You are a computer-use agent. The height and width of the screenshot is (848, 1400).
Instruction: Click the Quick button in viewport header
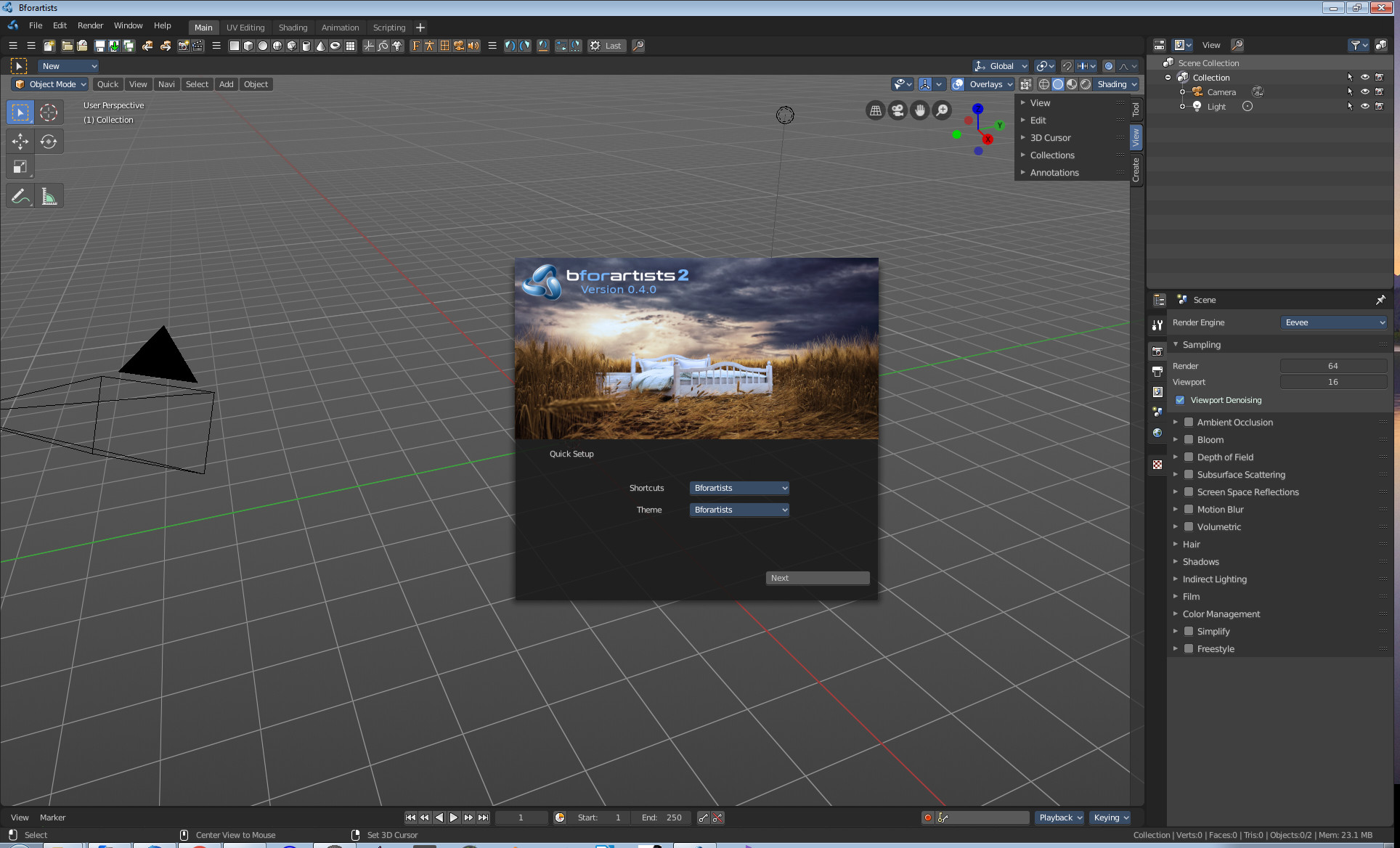[x=107, y=84]
